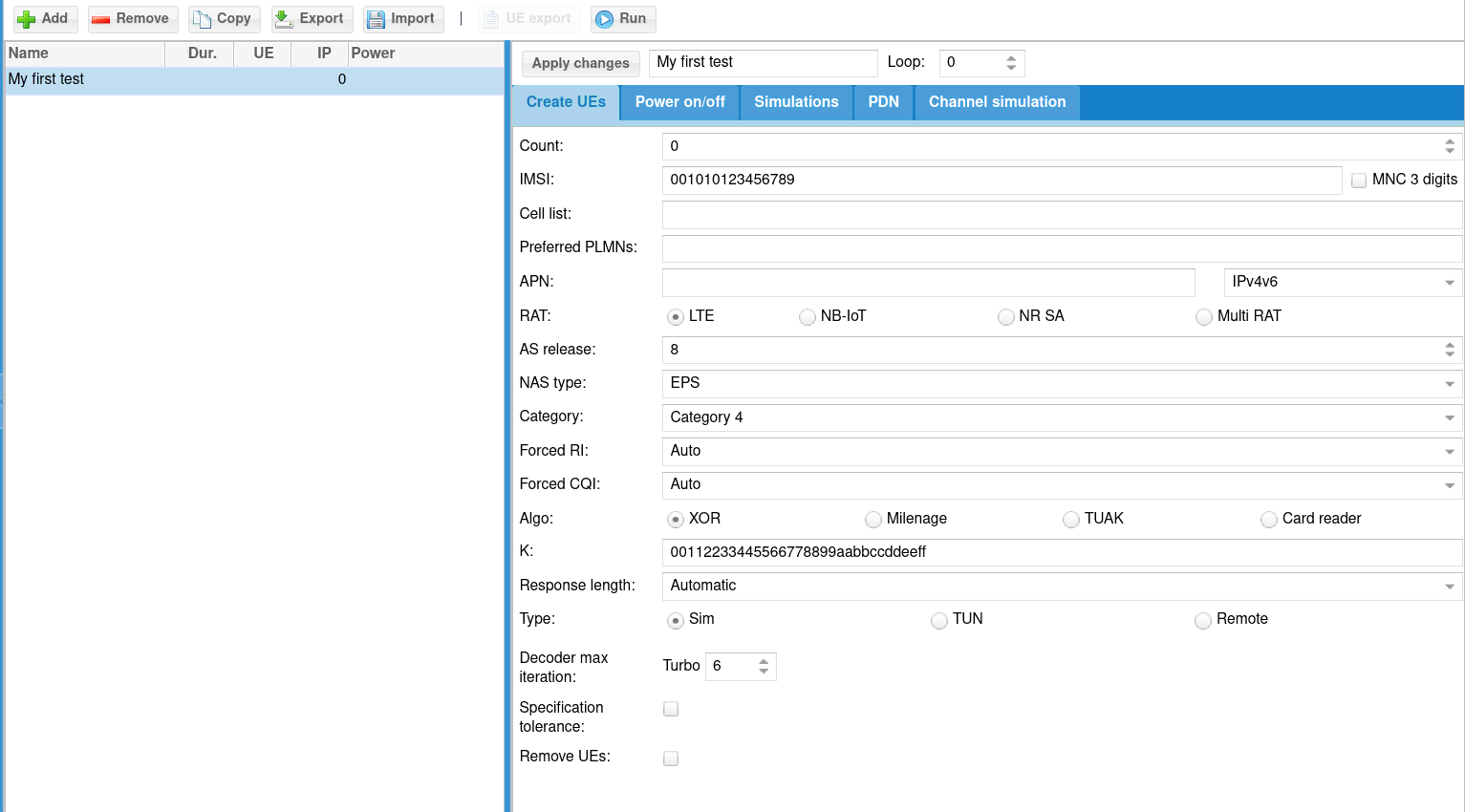Viewport: 1465px width, 812px height.
Task: Click the IMSI input field
Action: tap(1001, 181)
